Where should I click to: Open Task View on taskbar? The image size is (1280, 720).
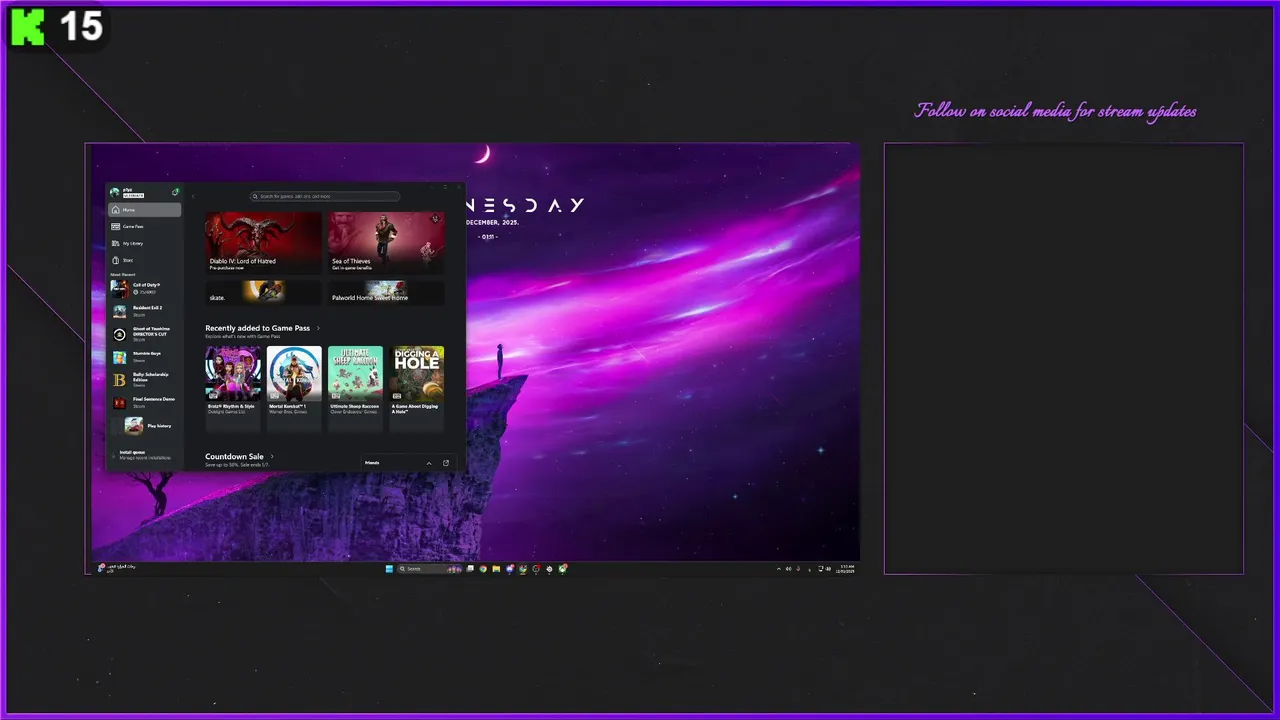470,569
